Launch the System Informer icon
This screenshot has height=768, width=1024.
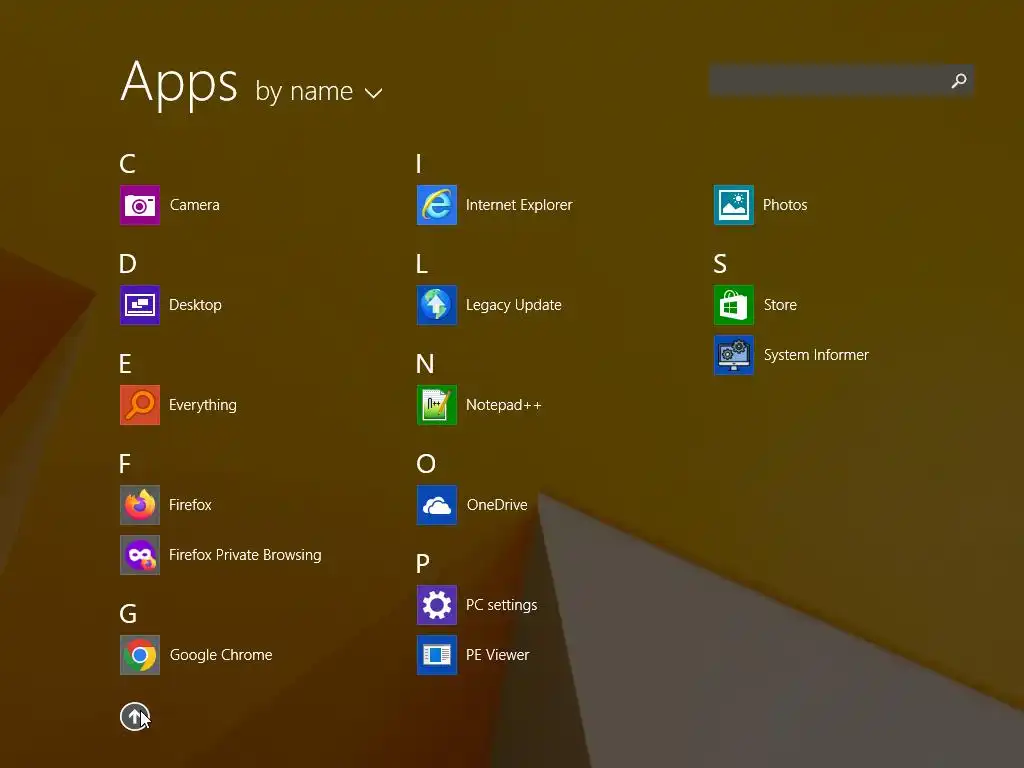click(x=734, y=355)
